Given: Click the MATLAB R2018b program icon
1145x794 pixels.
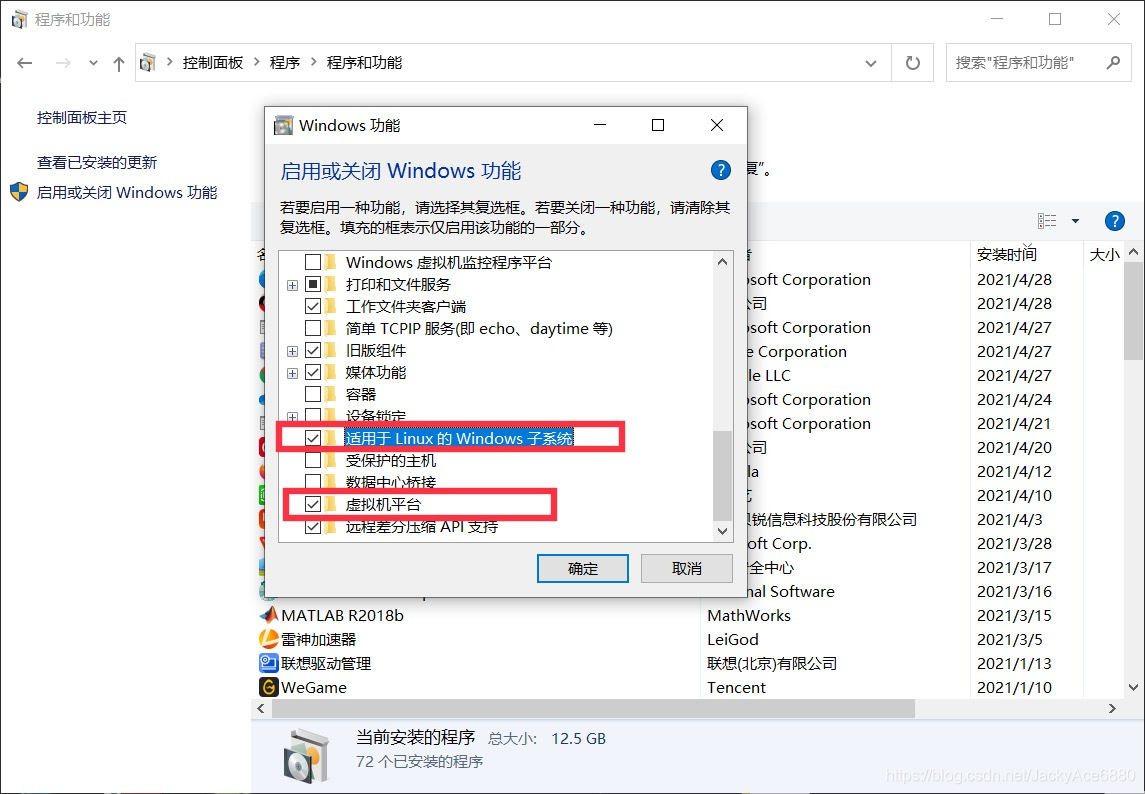Looking at the screenshot, I should tap(269, 615).
